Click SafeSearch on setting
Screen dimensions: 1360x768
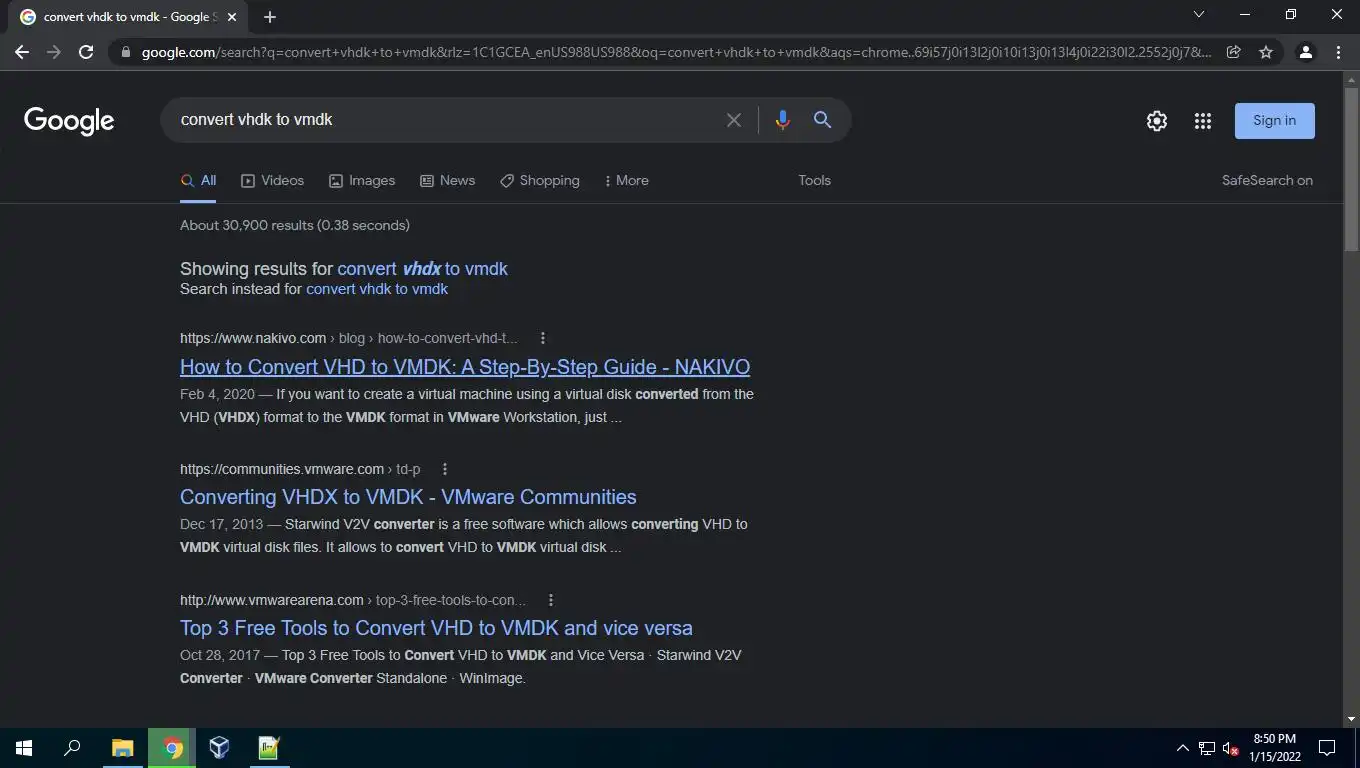(1267, 181)
